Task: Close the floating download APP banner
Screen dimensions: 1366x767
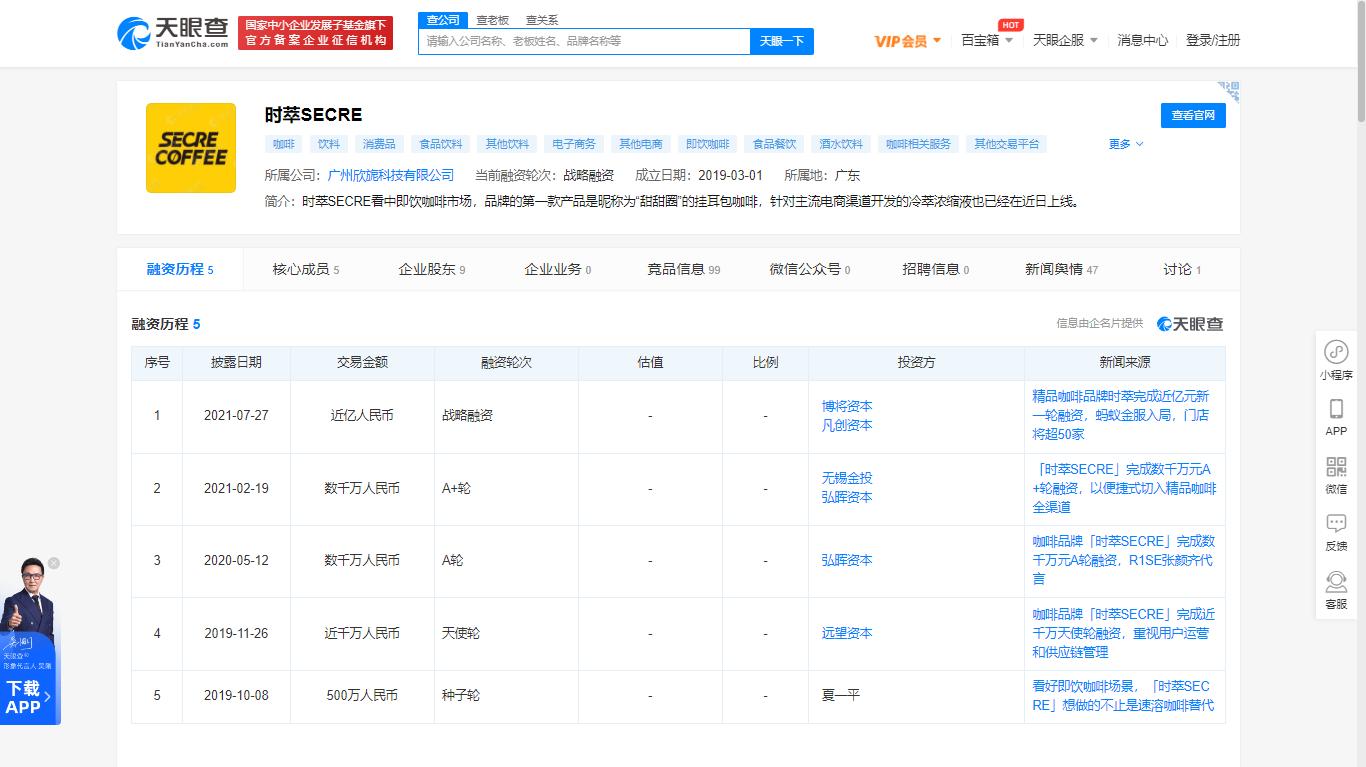Action: (x=54, y=563)
